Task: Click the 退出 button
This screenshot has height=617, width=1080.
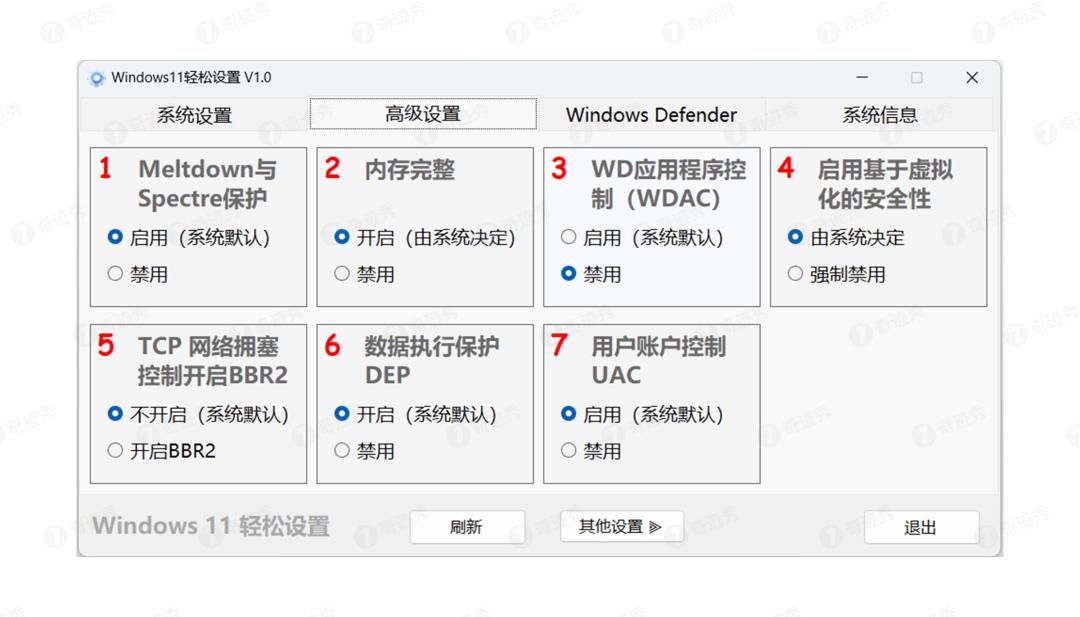Action: point(920,527)
